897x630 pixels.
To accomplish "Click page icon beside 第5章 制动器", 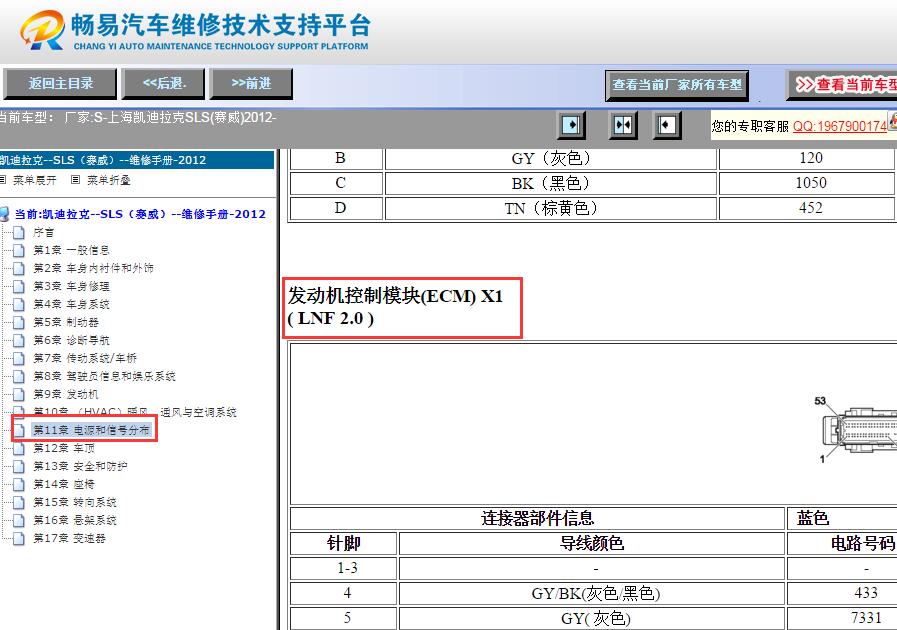I will pos(19,322).
